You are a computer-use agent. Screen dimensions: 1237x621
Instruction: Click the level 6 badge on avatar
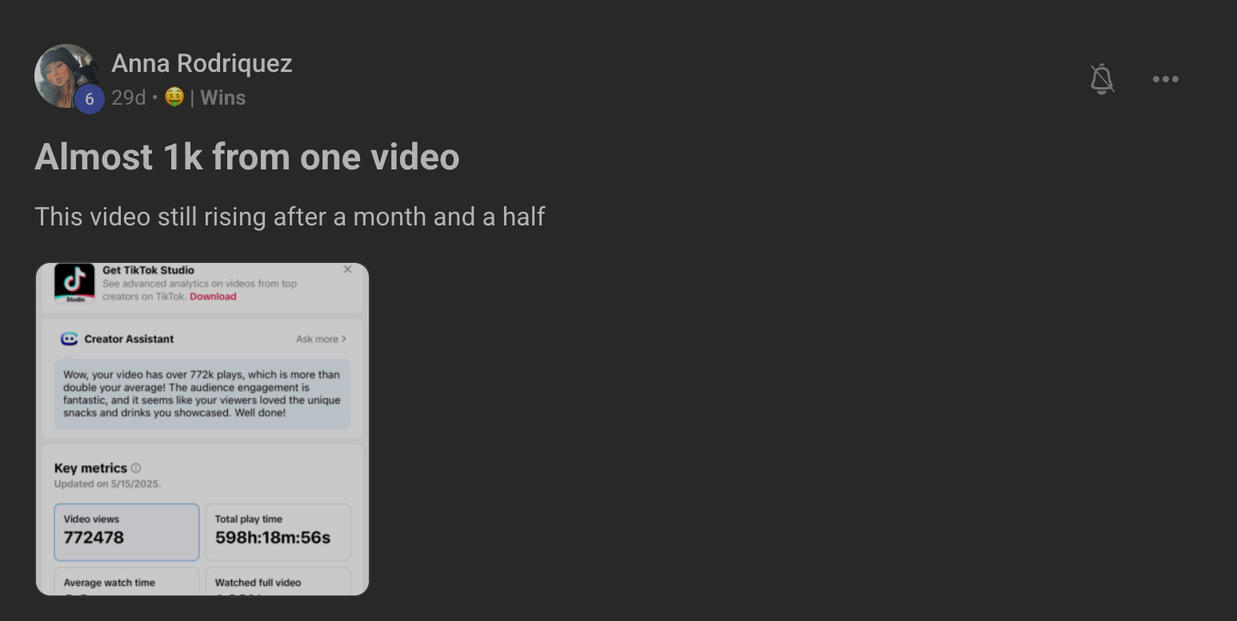point(89,99)
